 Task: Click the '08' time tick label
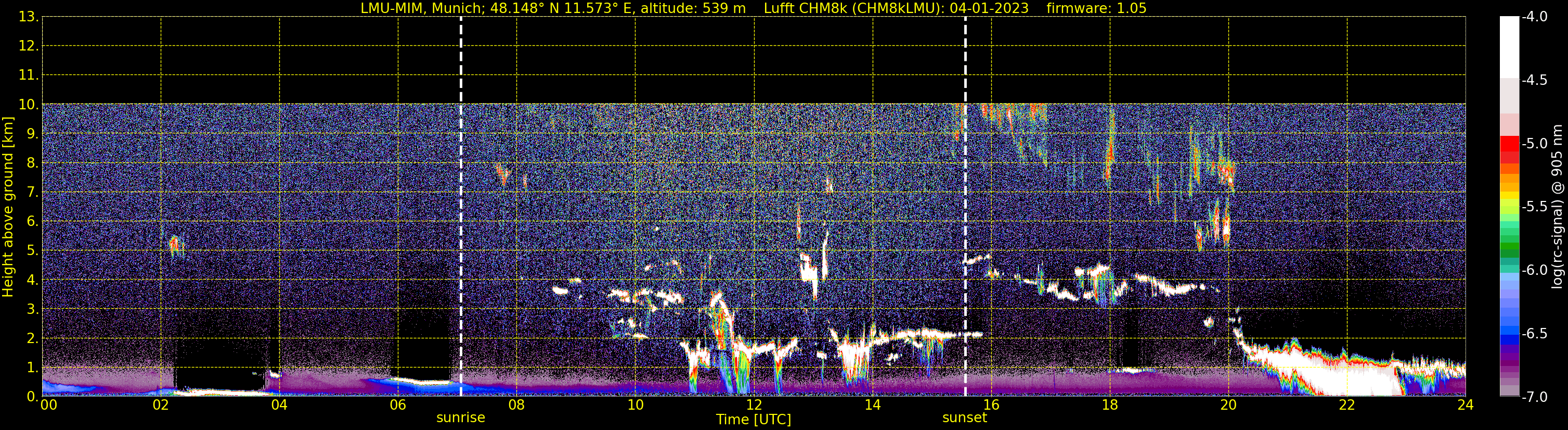[517, 405]
